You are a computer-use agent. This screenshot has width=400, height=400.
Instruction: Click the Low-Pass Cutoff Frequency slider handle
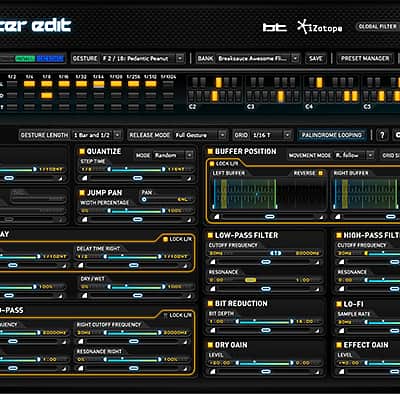pyautogui.click(x=275, y=253)
